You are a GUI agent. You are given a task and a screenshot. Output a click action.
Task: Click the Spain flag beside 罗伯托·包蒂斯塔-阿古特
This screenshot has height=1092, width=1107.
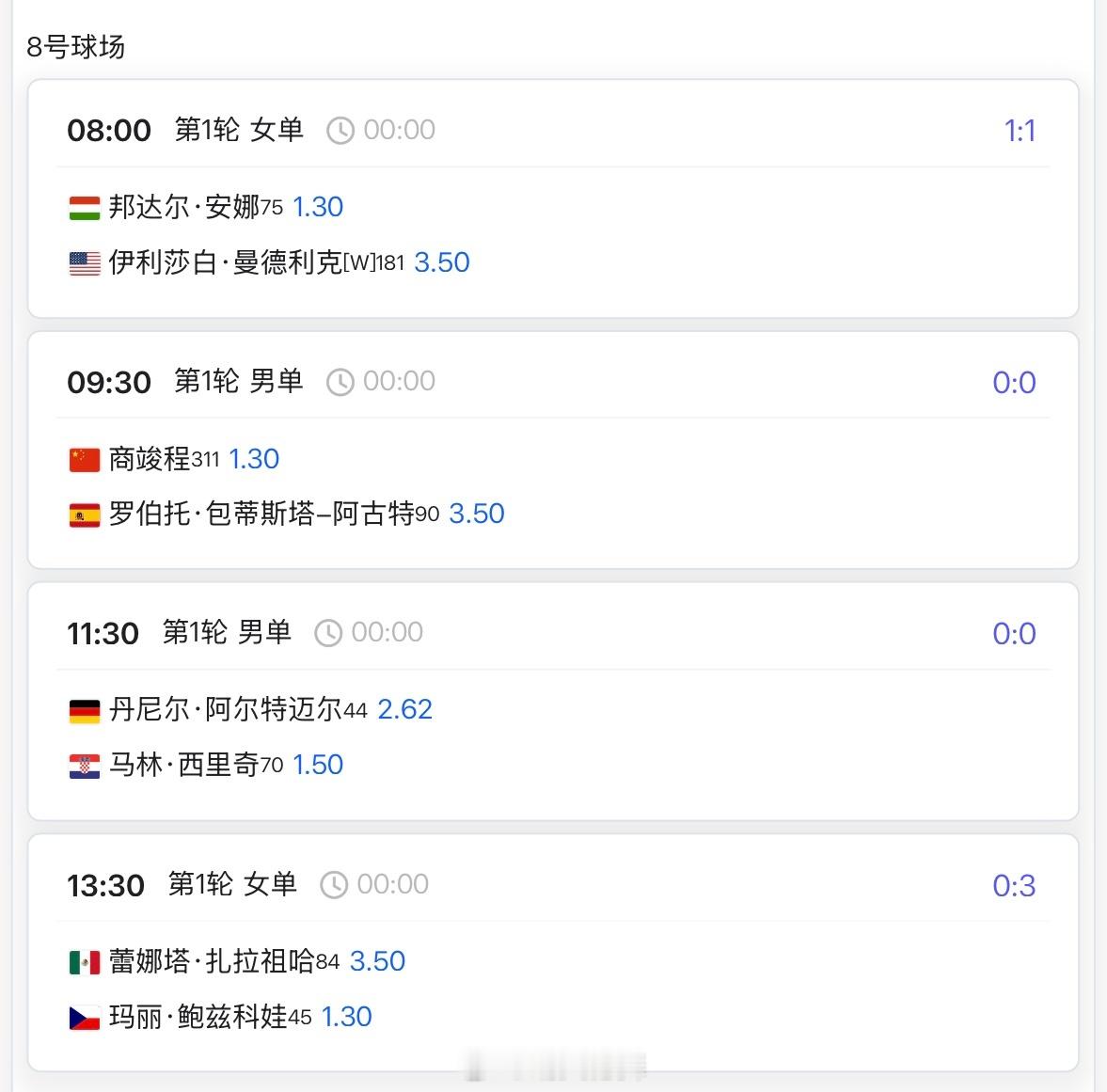tap(85, 514)
